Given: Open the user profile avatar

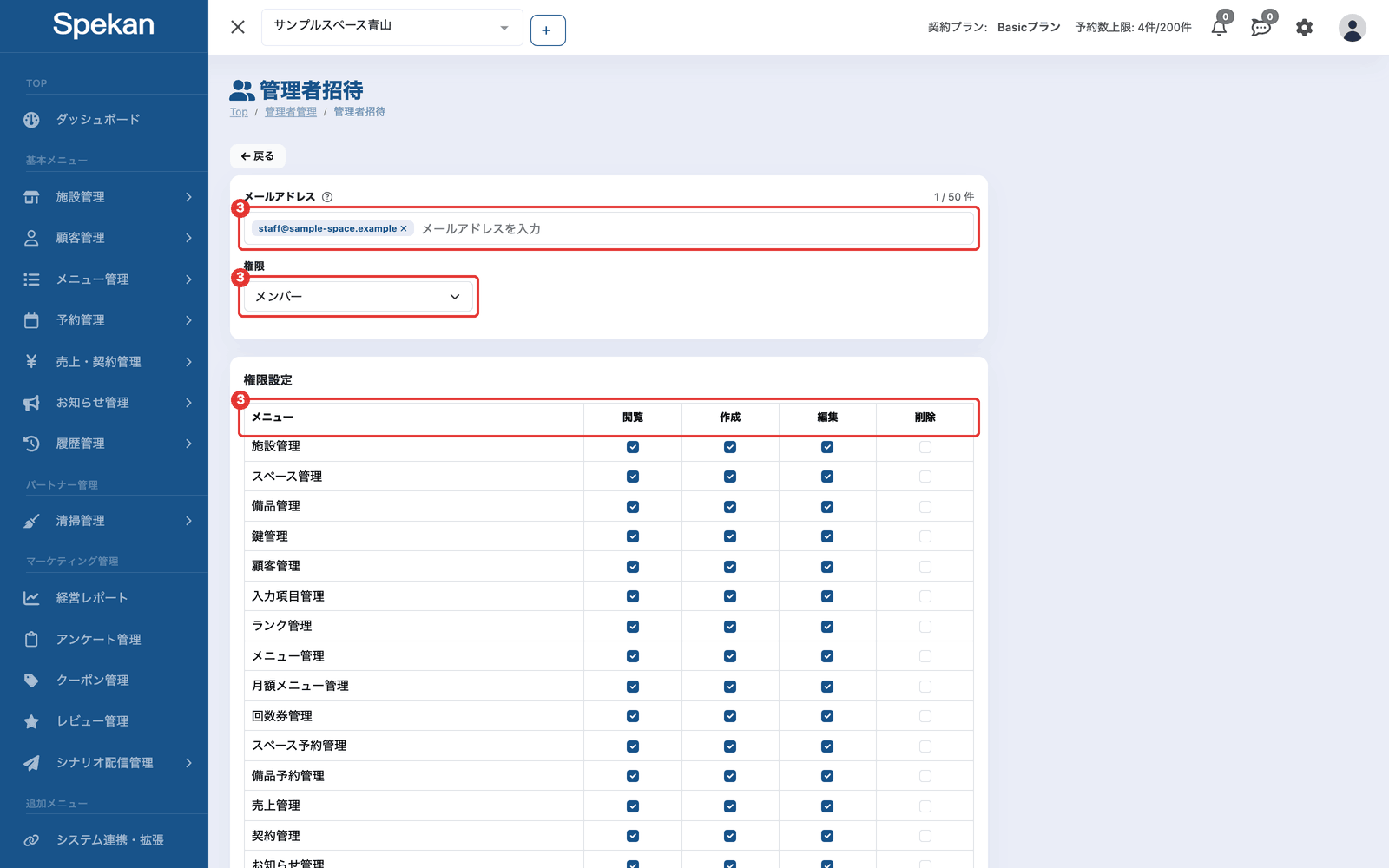Looking at the screenshot, I should pyautogui.click(x=1352, y=28).
